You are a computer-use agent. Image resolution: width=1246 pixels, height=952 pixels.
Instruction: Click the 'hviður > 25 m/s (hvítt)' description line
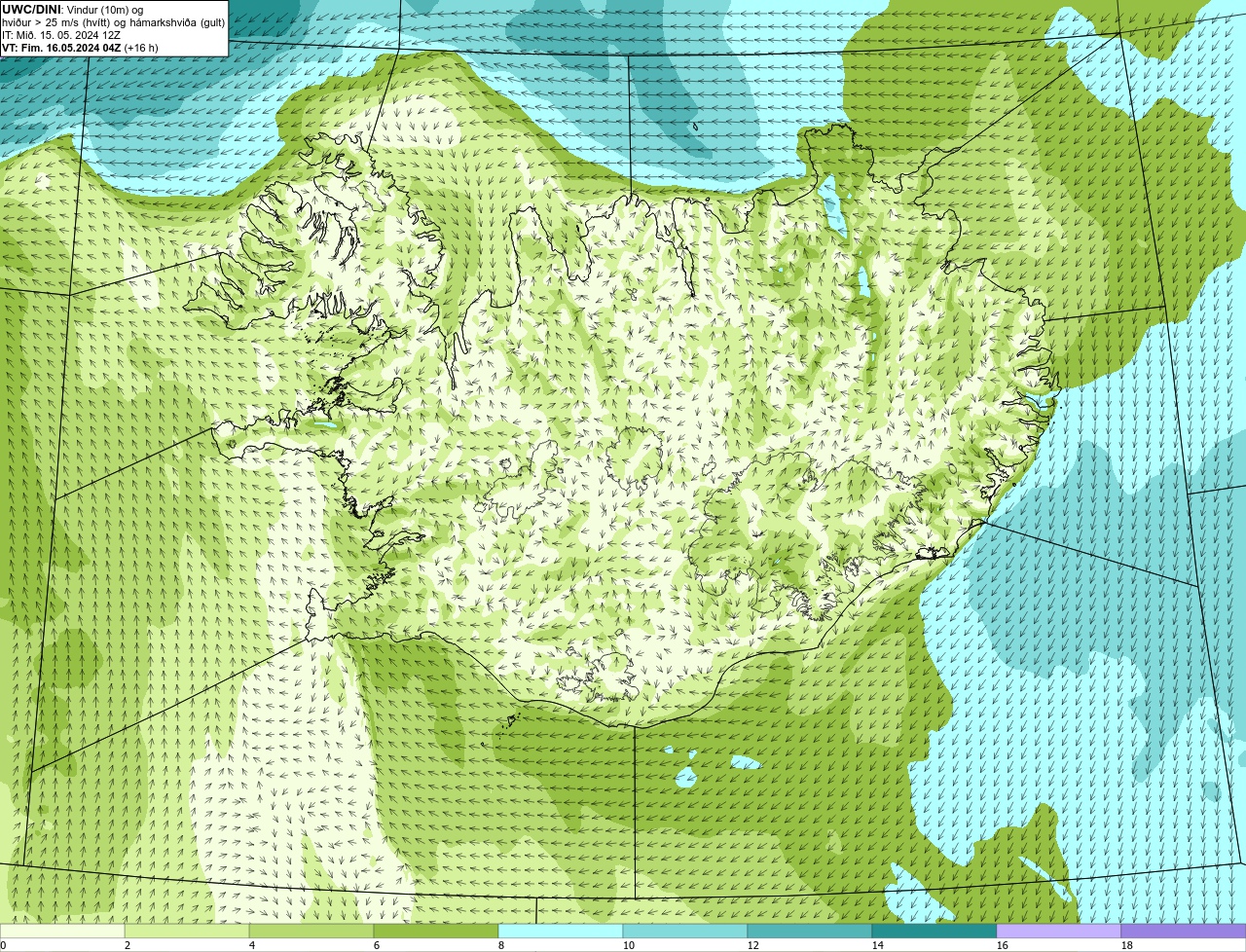tap(114, 21)
